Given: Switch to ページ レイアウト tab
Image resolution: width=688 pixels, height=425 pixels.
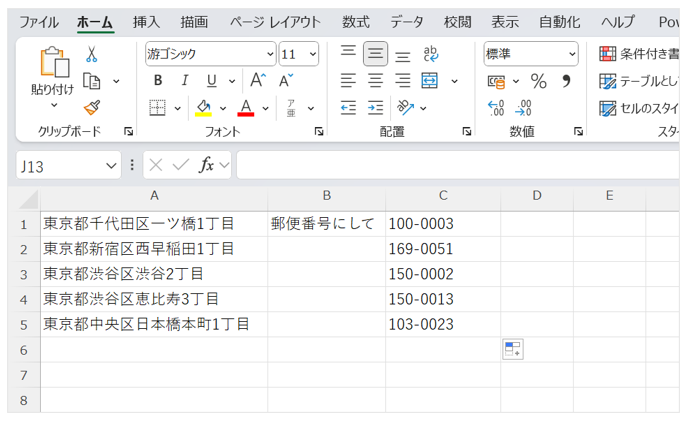Looking at the screenshot, I should point(275,22).
